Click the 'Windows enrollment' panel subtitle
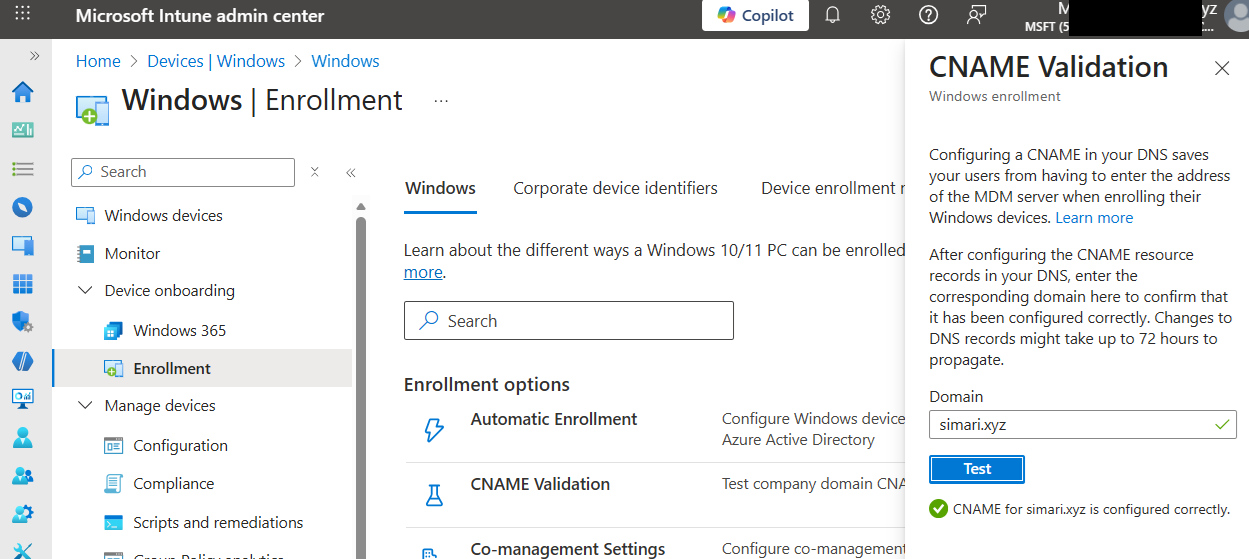The height and width of the screenshot is (559, 1249). (x=995, y=97)
